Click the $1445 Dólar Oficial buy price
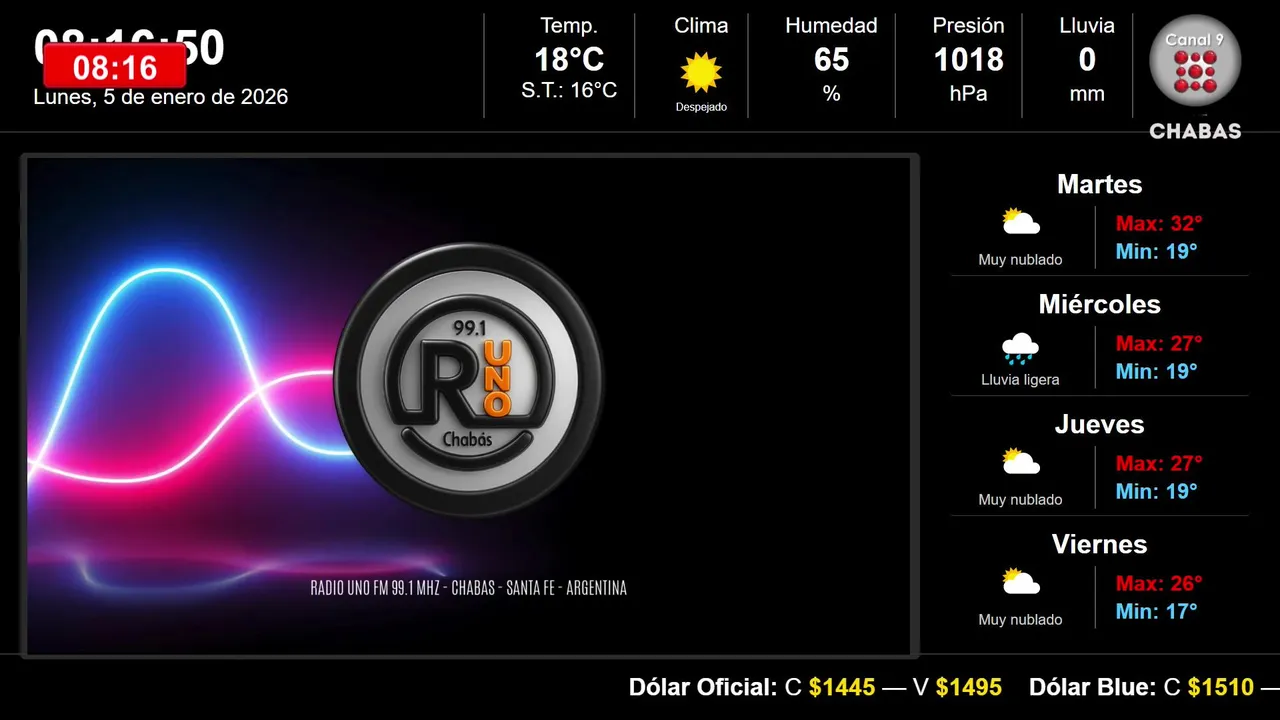This screenshot has height=720, width=1280. pyautogui.click(x=842, y=687)
